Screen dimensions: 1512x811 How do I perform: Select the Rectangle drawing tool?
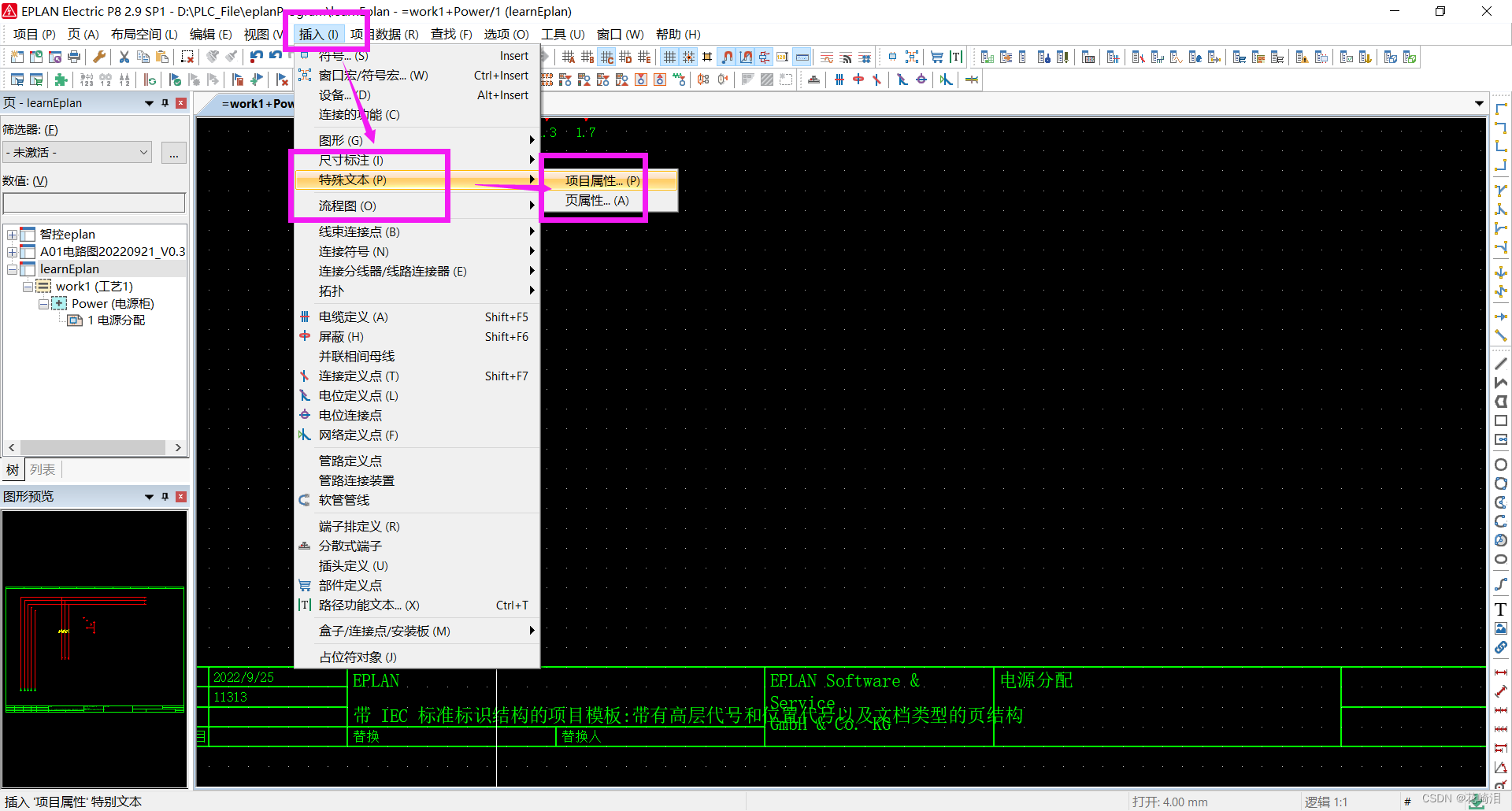[1501, 420]
